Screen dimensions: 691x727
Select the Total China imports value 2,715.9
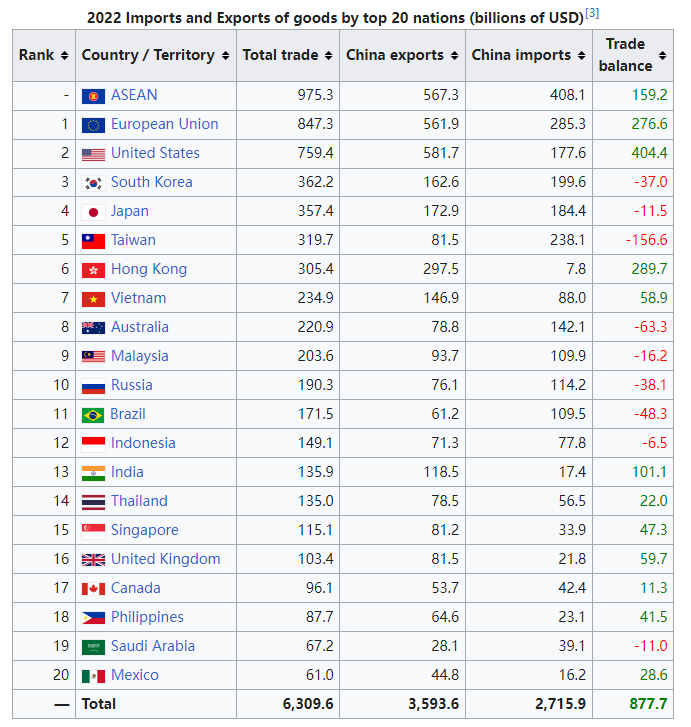tap(561, 704)
